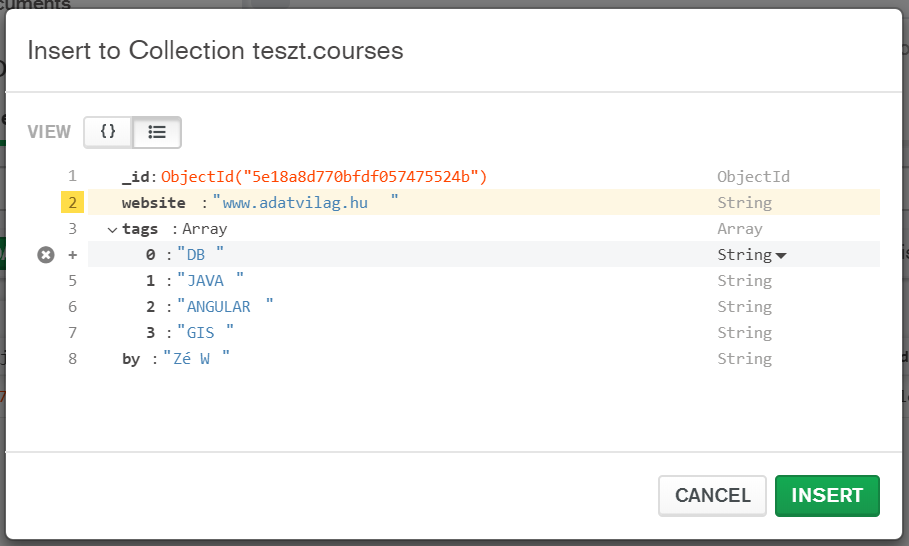Add a field after DB via plus icon
This screenshot has height=546, width=909.
click(x=72, y=255)
